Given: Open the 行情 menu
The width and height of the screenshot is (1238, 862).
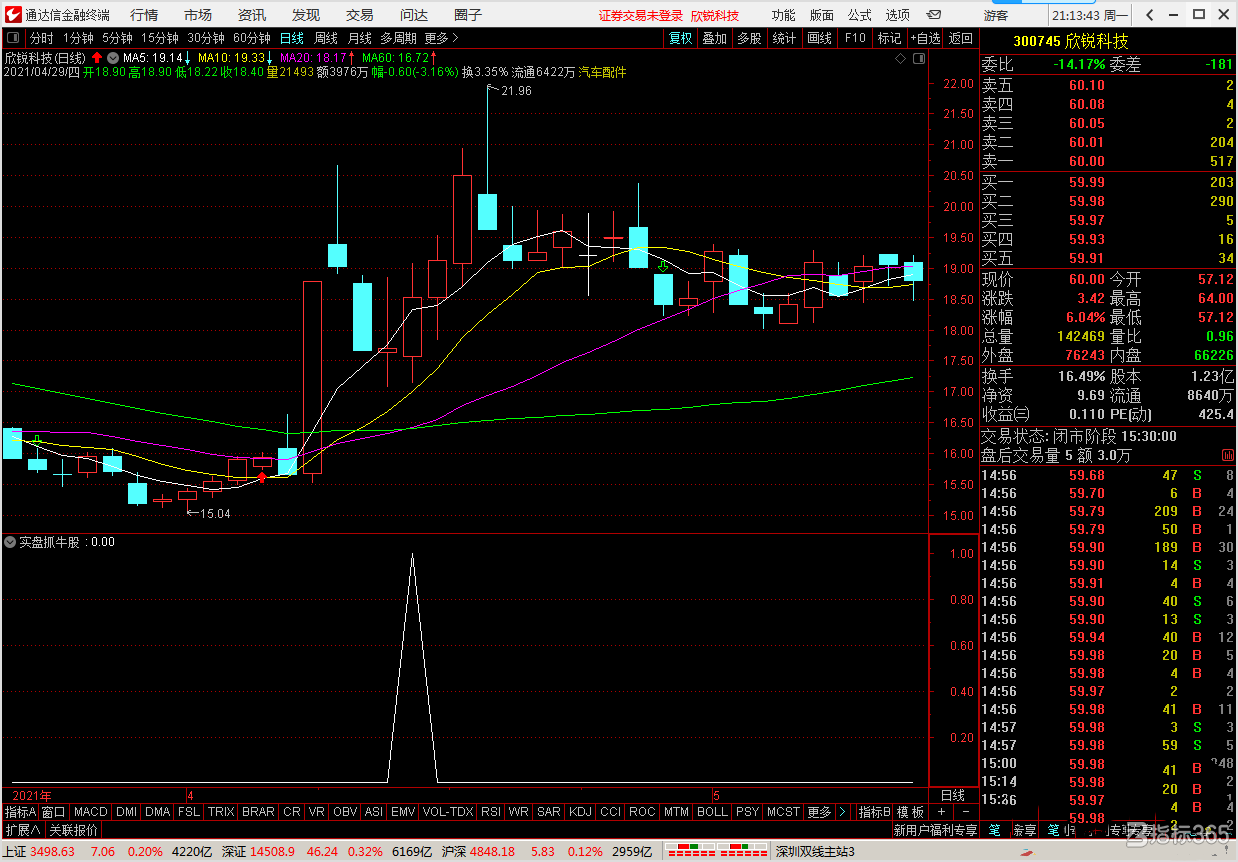Looking at the screenshot, I should 144,15.
